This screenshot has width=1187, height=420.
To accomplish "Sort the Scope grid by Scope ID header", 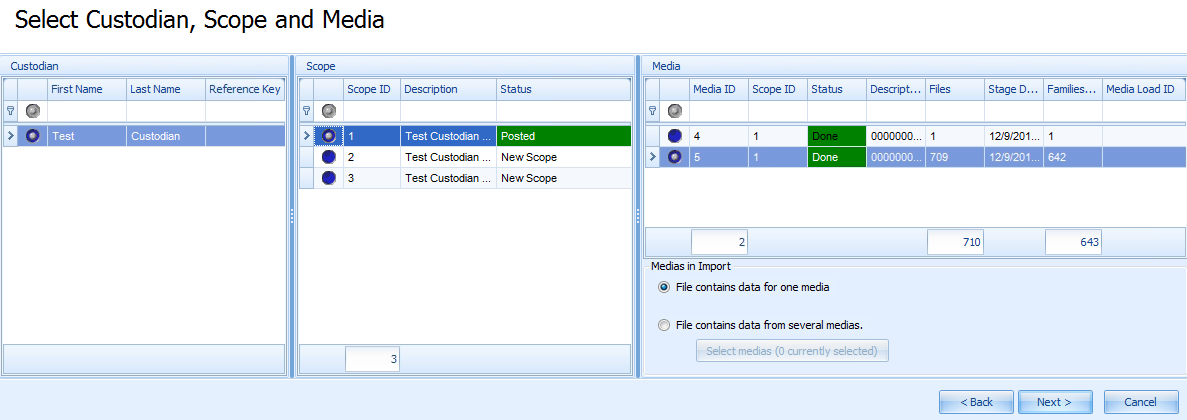I will coord(372,89).
